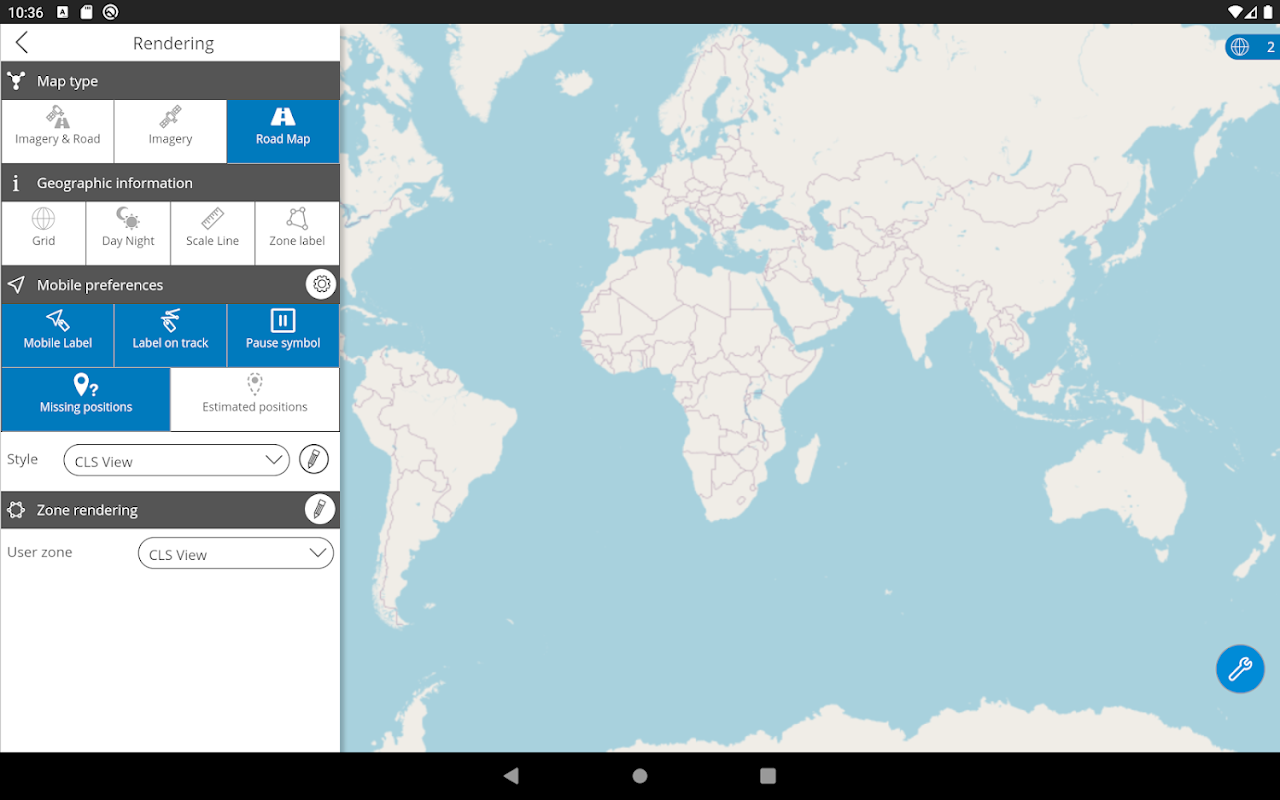Viewport: 1280px width, 800px height.
Task: Tap the Android home button
Action: click(640, 776)
